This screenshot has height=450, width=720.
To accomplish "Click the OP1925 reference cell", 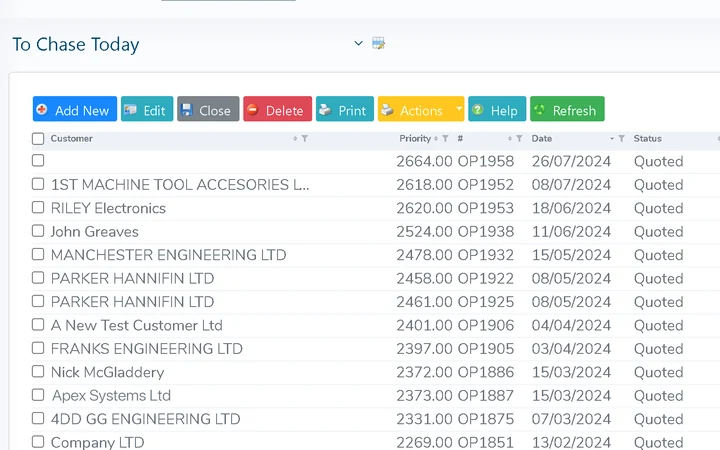I will click(x=486, y=302).
